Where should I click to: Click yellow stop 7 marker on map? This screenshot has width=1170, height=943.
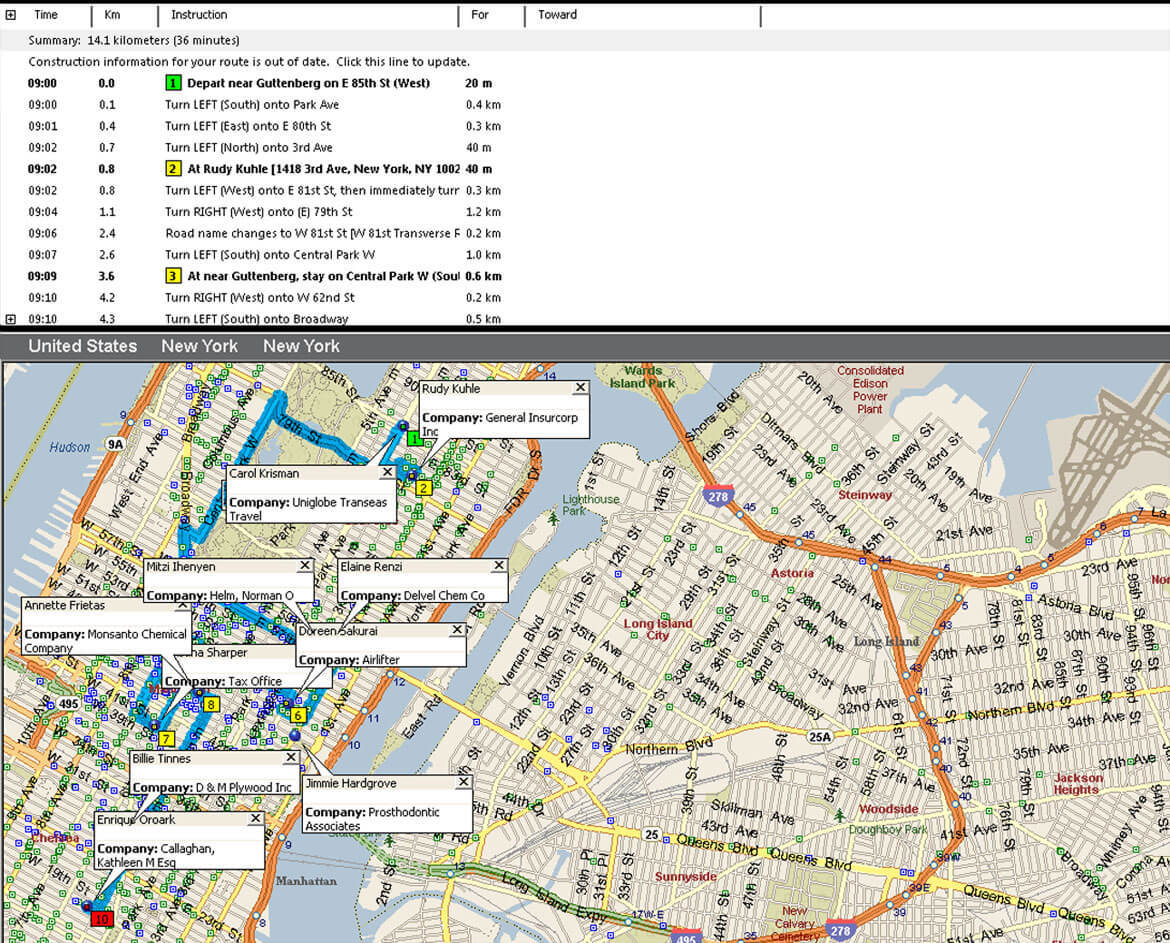point(166,739)
